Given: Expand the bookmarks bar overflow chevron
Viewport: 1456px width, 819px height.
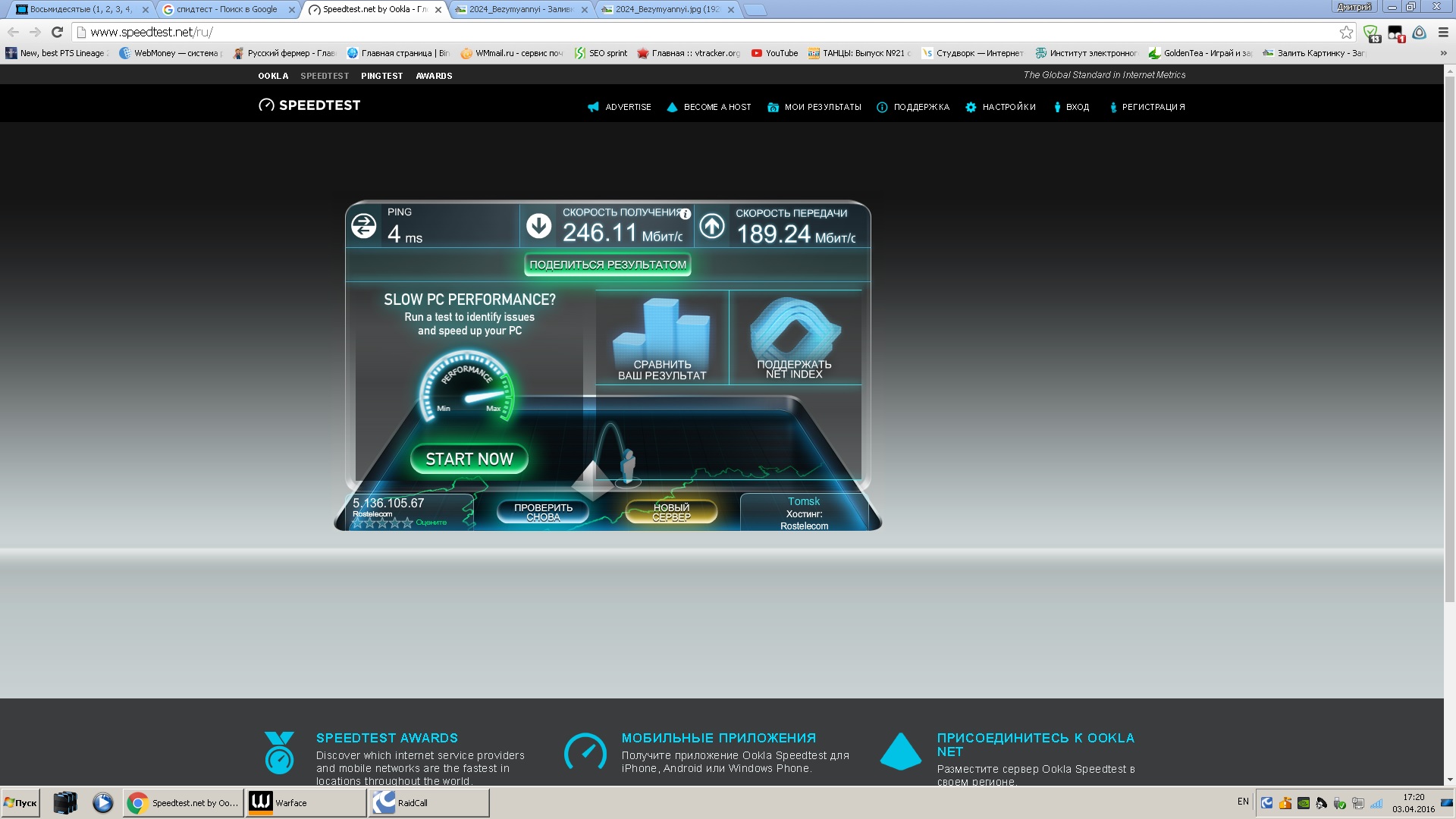Looking at the screenshot, I should point(1443,53).
